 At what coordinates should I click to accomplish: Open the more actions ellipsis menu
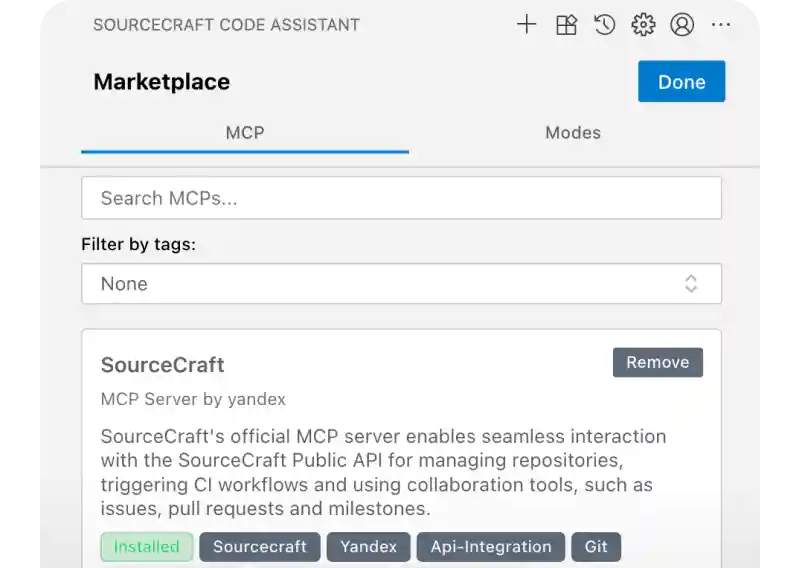coord(721,25)
